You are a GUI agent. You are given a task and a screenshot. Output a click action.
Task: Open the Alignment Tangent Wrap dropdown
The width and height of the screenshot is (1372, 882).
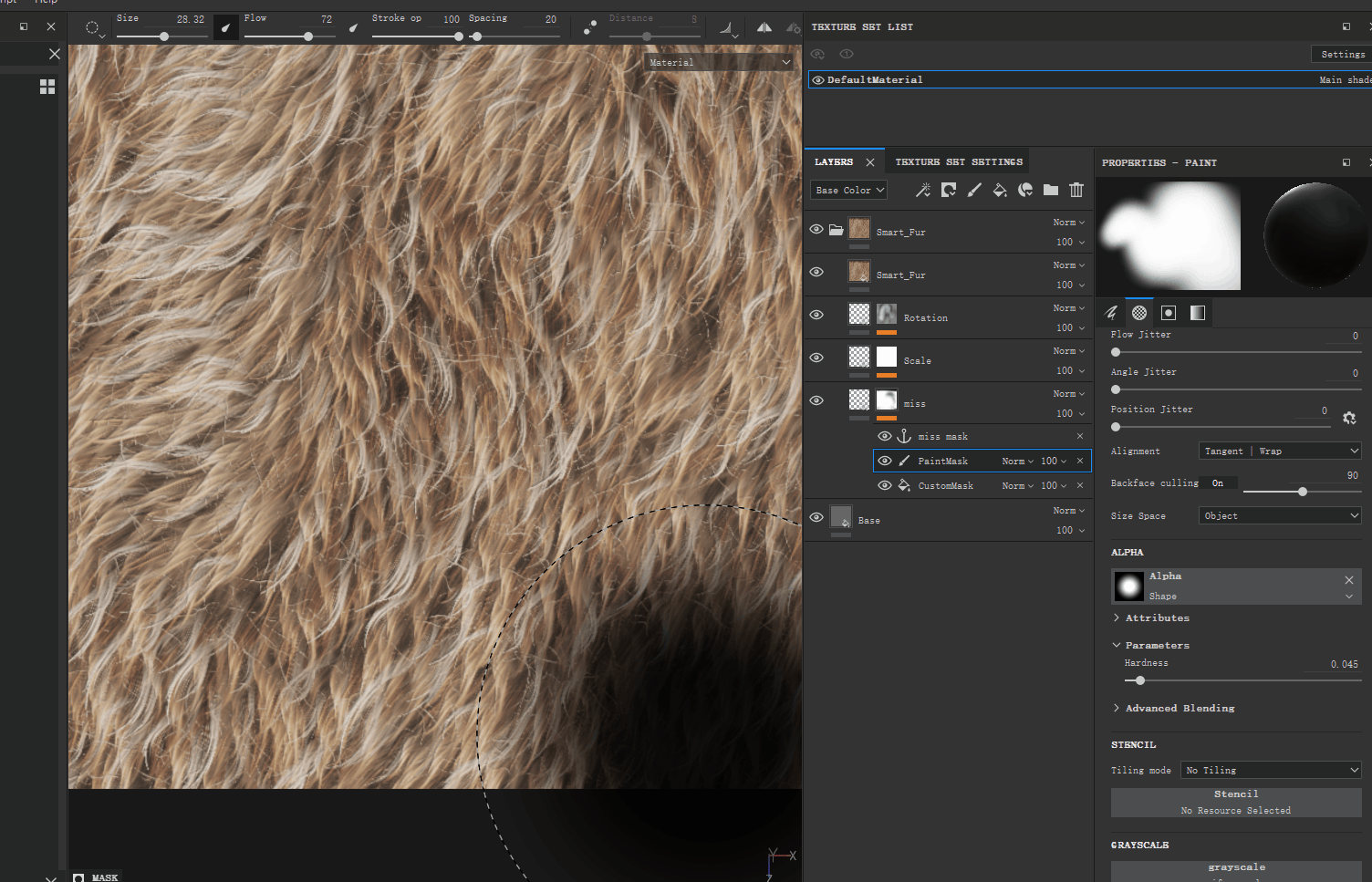click(1279, 451)
